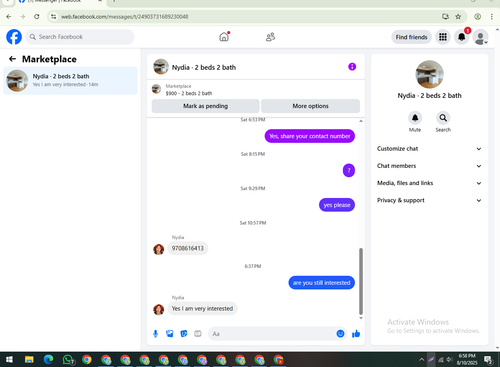Attach a file with photo icon
The image size is (500, 367).
click(170, 334)
